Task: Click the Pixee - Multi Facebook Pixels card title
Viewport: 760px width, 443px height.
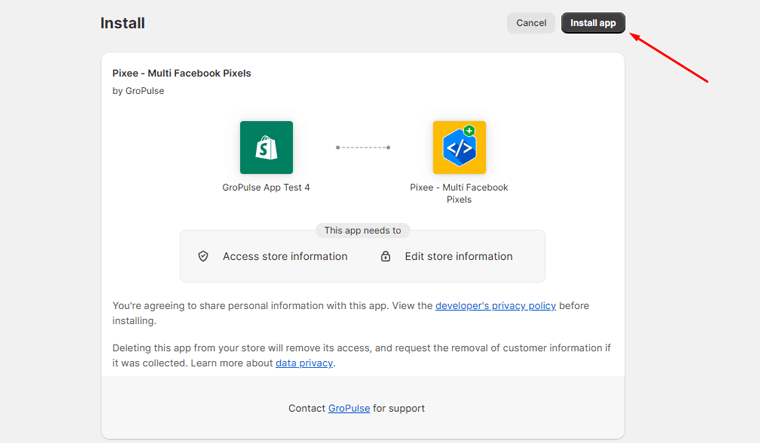Action: coord(182,73)
